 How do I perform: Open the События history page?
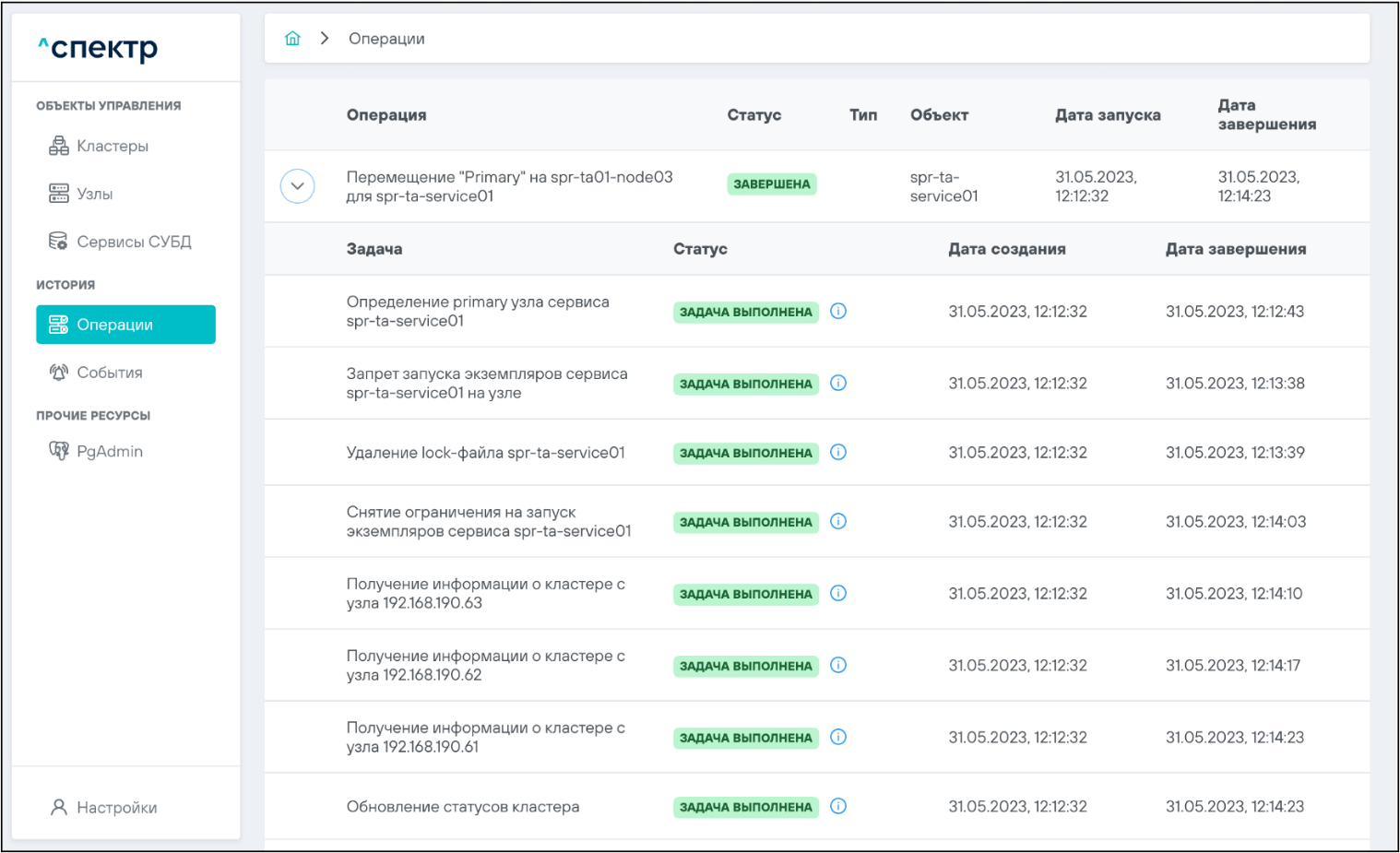tap(109, 373)
